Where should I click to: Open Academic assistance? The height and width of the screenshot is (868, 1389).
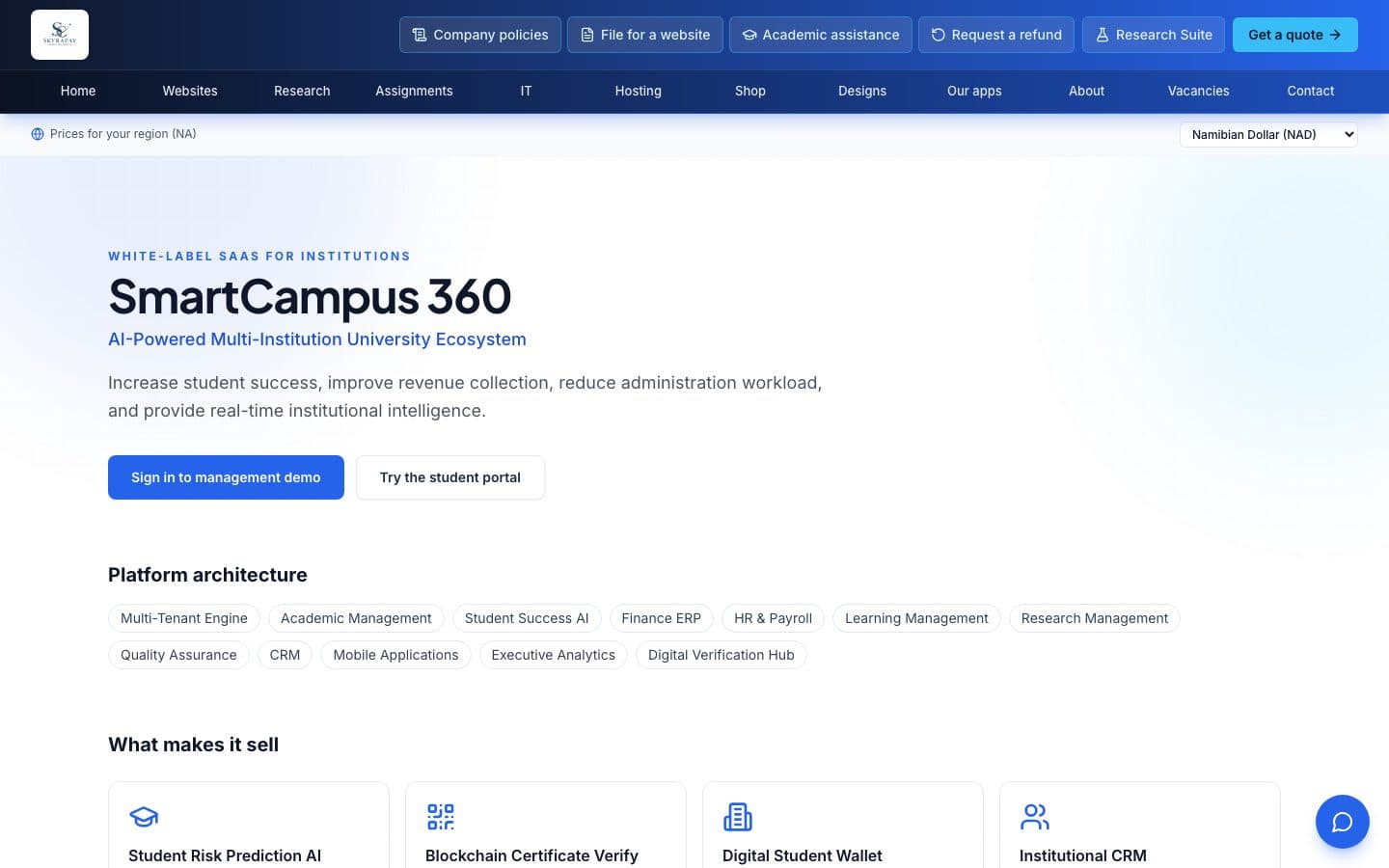(x=821, y=35)
